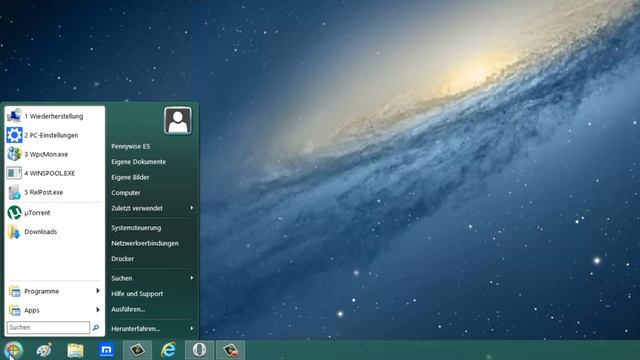640x360 pixels.
Task: Select the 'µTorrent' text label
Action: click(x=37, y=213)
